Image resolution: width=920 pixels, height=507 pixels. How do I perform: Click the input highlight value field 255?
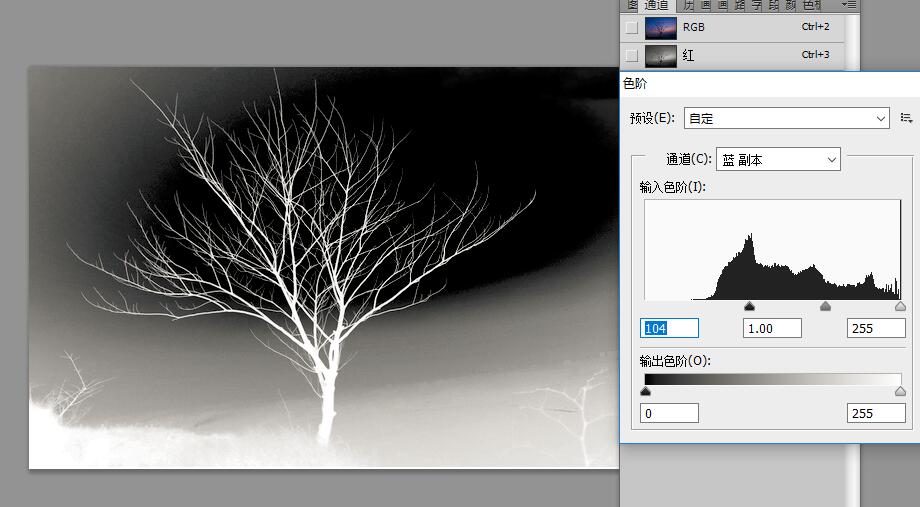point(875,328)
